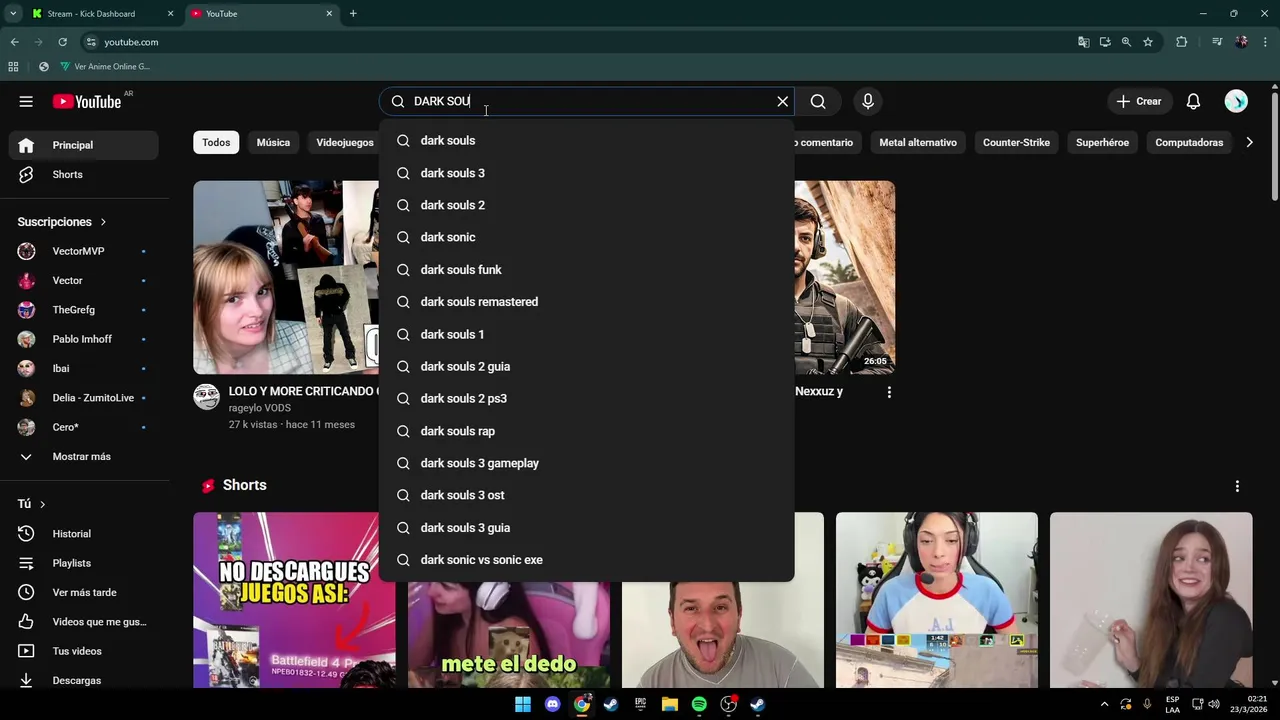The image size is (1280, 720).
Task: Open Ver más tarde in the sidebar
Action: tap(84, 592)
